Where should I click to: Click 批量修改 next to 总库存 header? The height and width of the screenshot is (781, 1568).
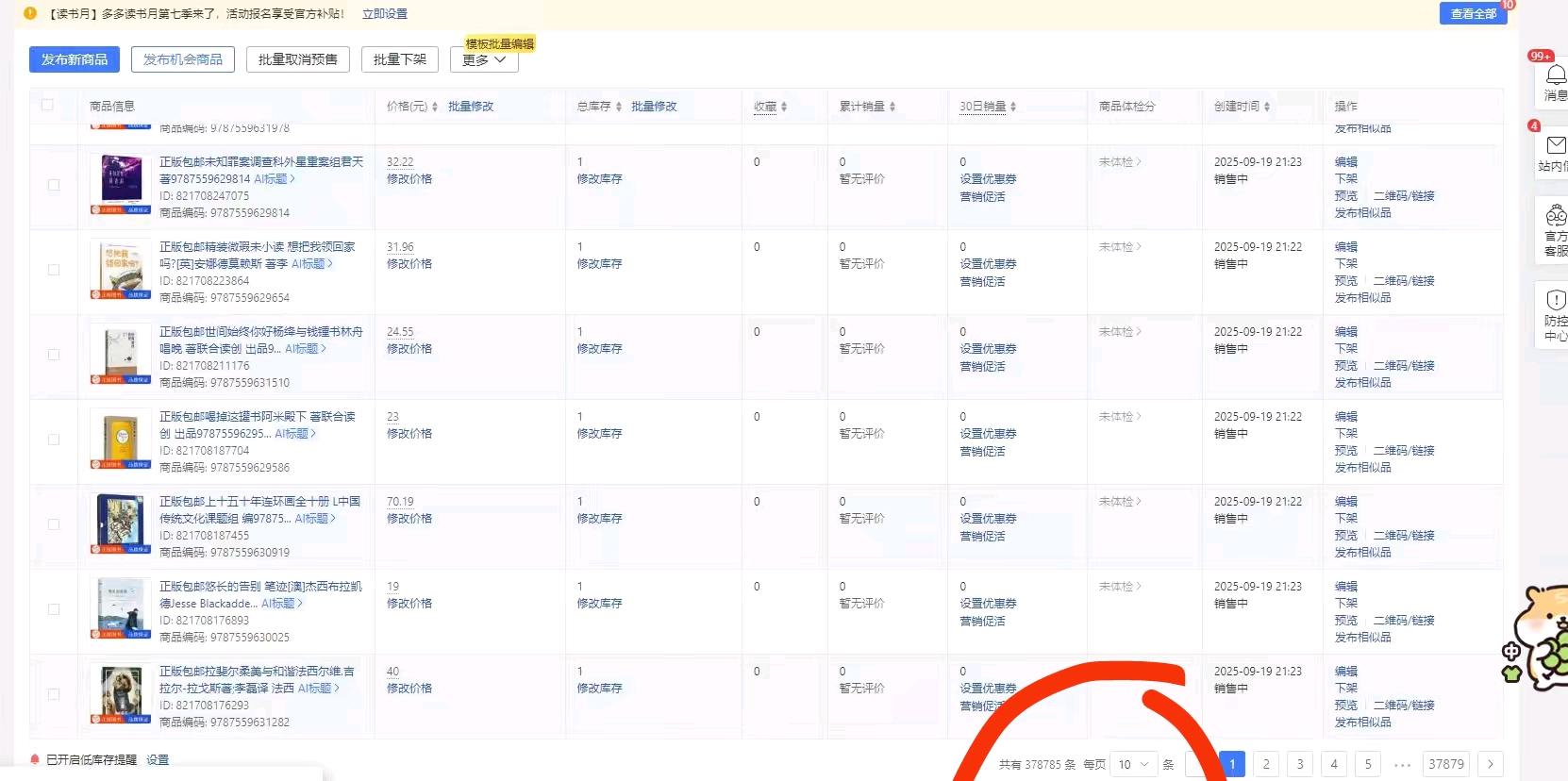tap(654, 107)
